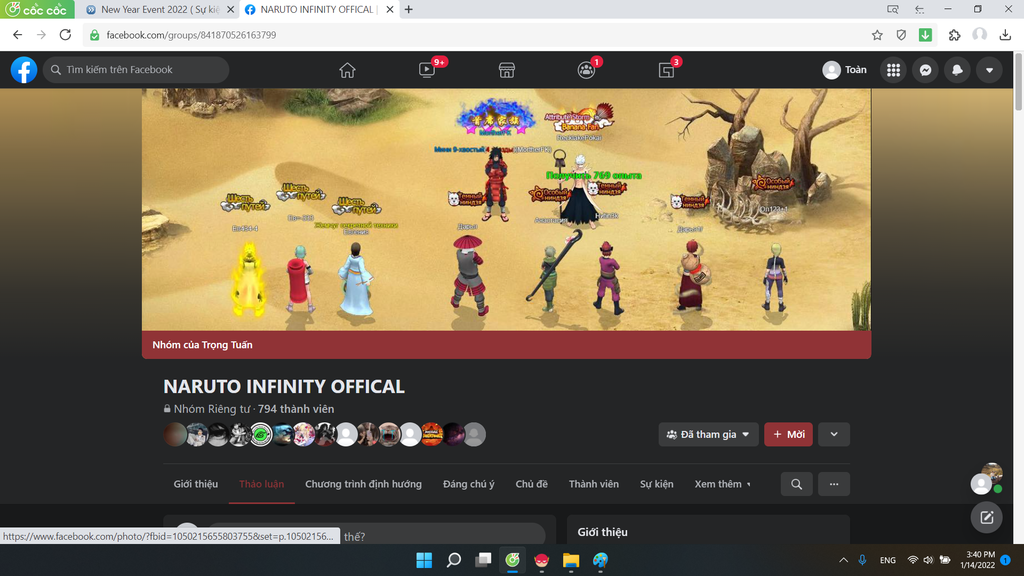Click the first member avatar in the row

175,434
